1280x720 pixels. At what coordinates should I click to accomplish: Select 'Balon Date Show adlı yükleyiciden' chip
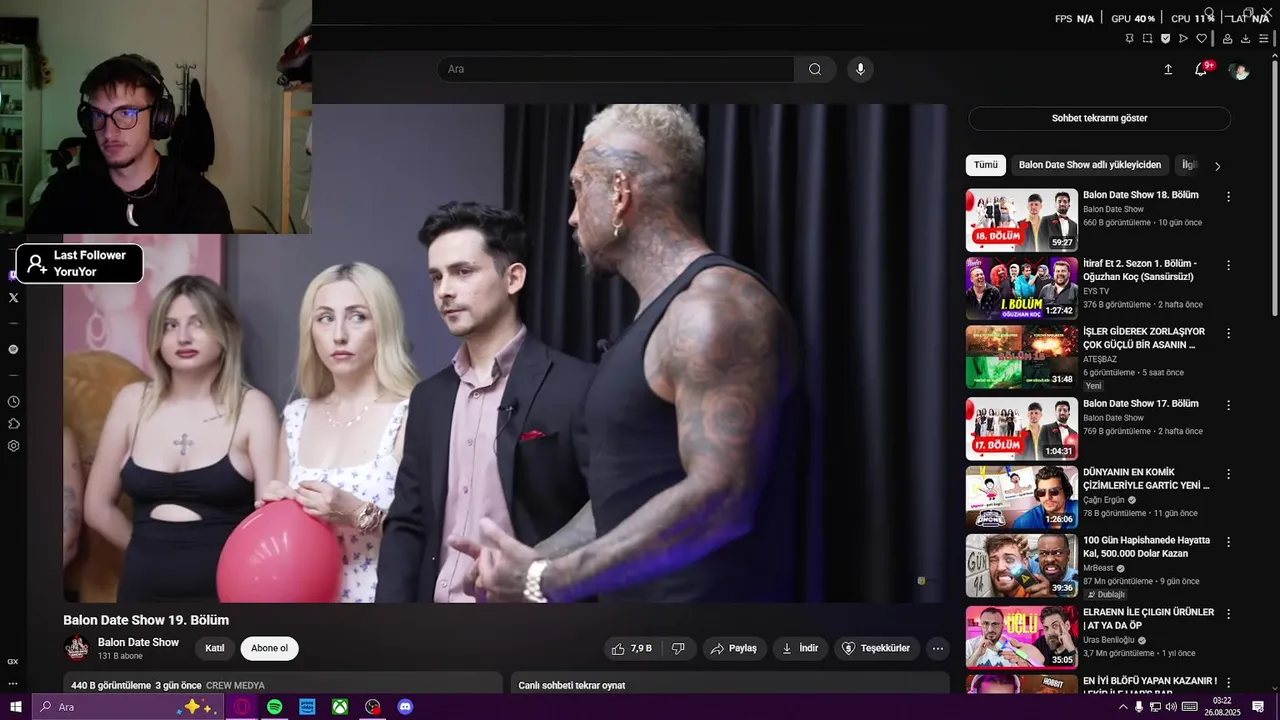click(x=1090, y=165)
